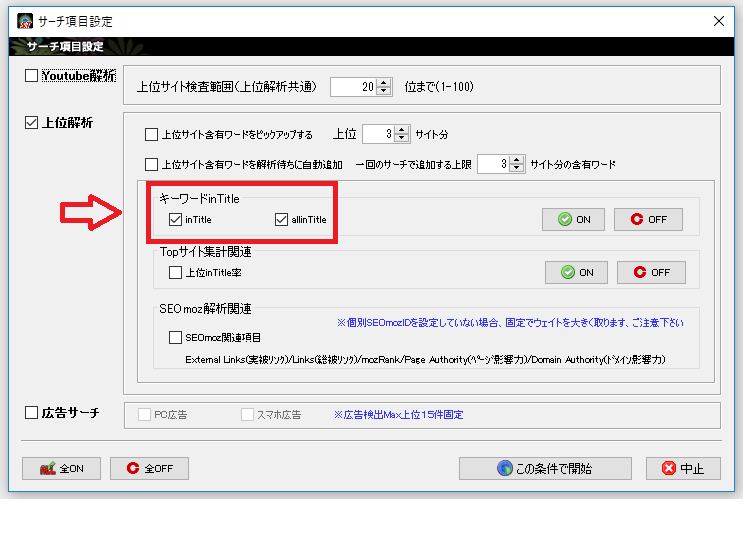Click the globe icon on この条件で開始 button
The image size is (745, 537).
(x=505, y=468)
